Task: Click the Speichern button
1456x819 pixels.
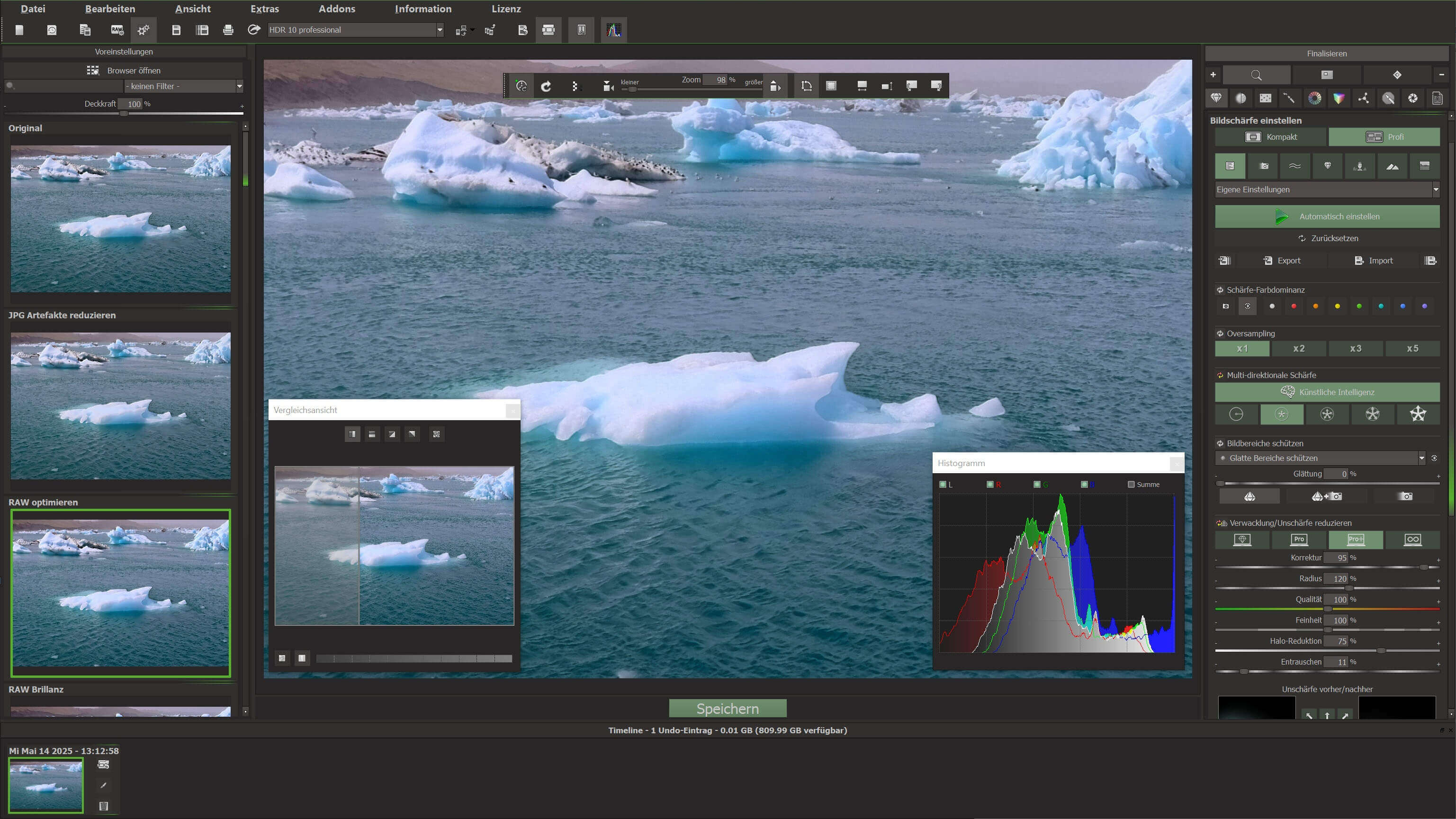Action: click(728, 708)
